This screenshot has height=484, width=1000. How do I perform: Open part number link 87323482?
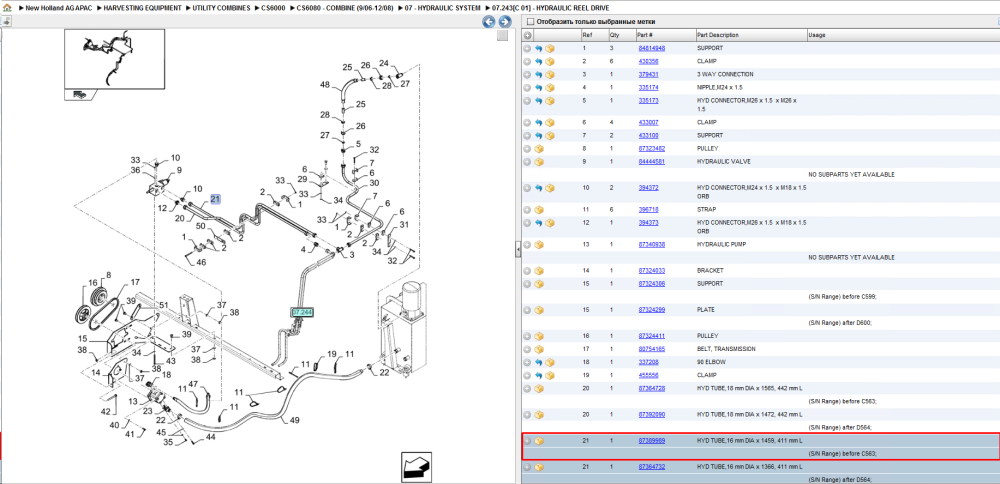click(x=652, y=149)
